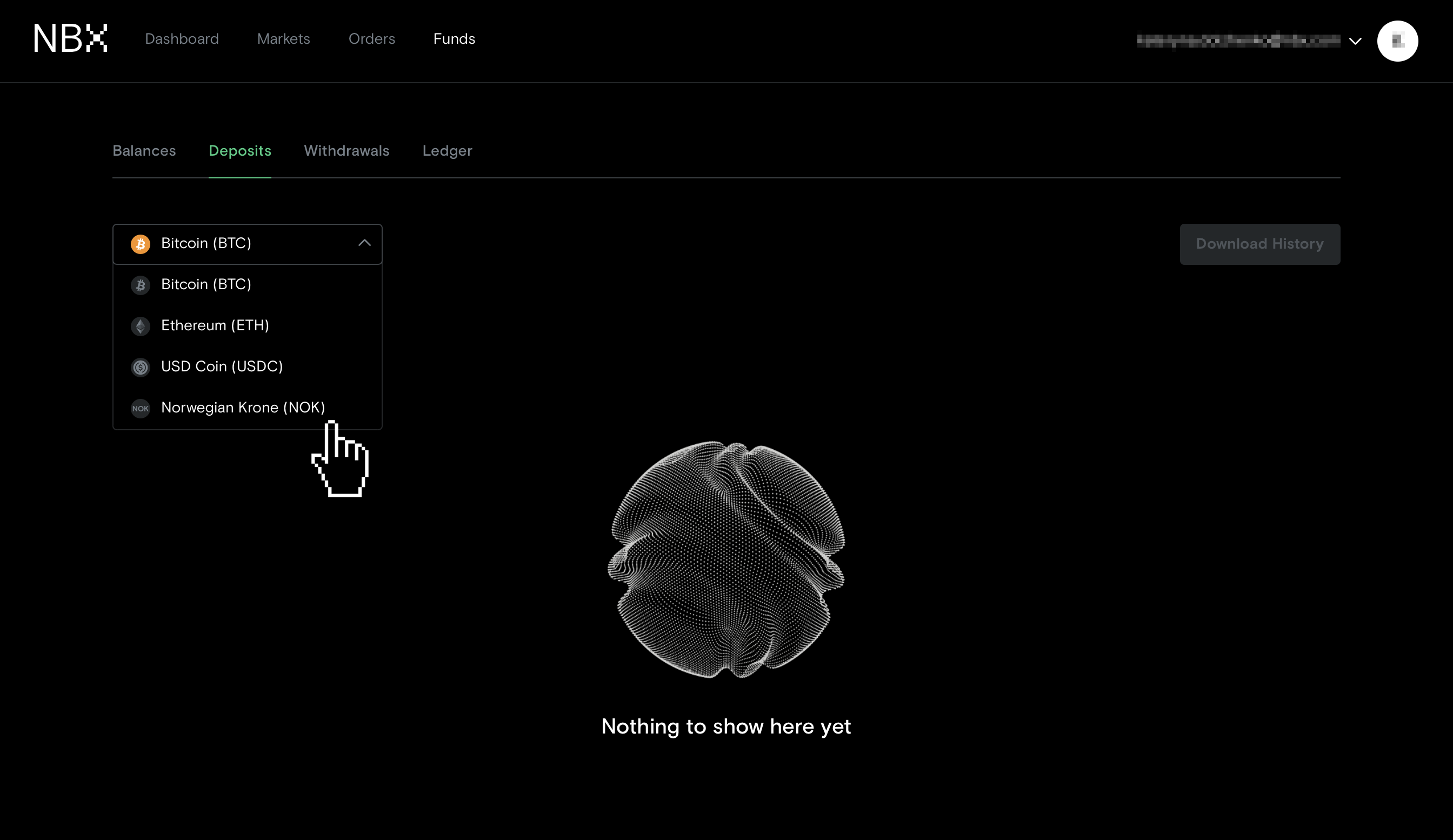This screenshot has height=840, width=1453.
Task: Open Markets in top navigation
Action: (x=283, y=39)
